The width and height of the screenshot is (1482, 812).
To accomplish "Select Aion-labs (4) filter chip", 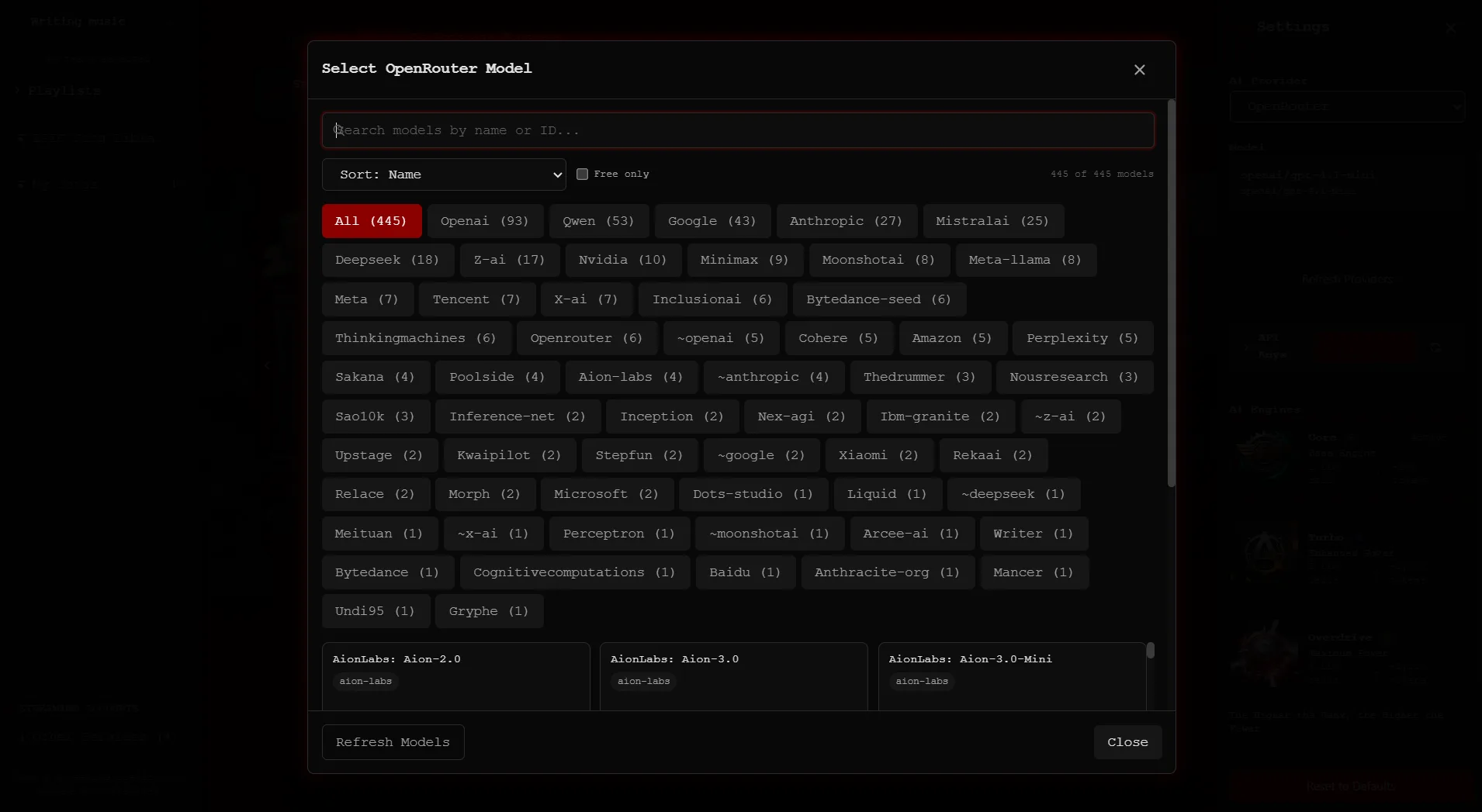I will [x=632, y=377].
